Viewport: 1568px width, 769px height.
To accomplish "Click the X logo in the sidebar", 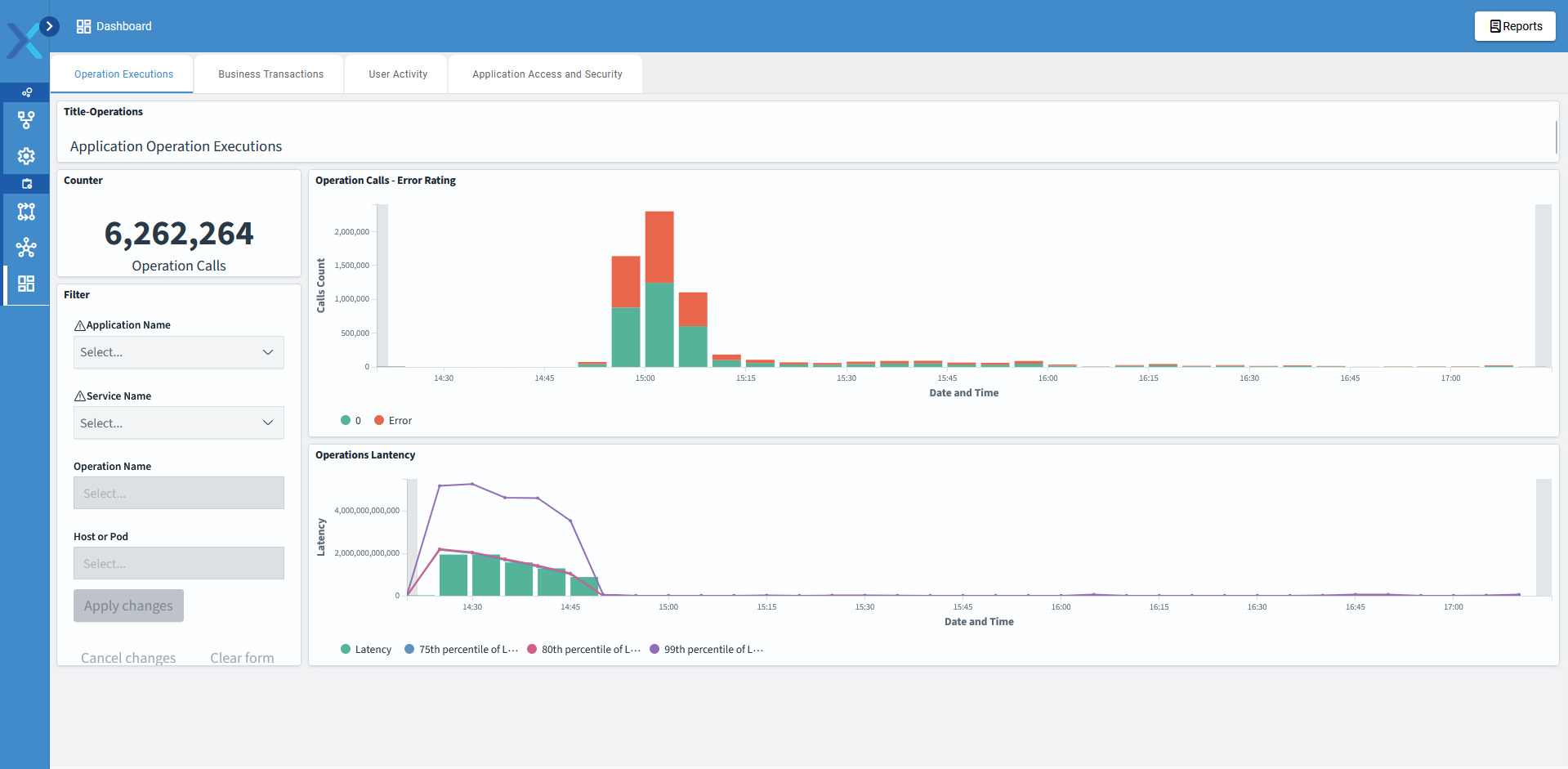I will tap(23, 41).
